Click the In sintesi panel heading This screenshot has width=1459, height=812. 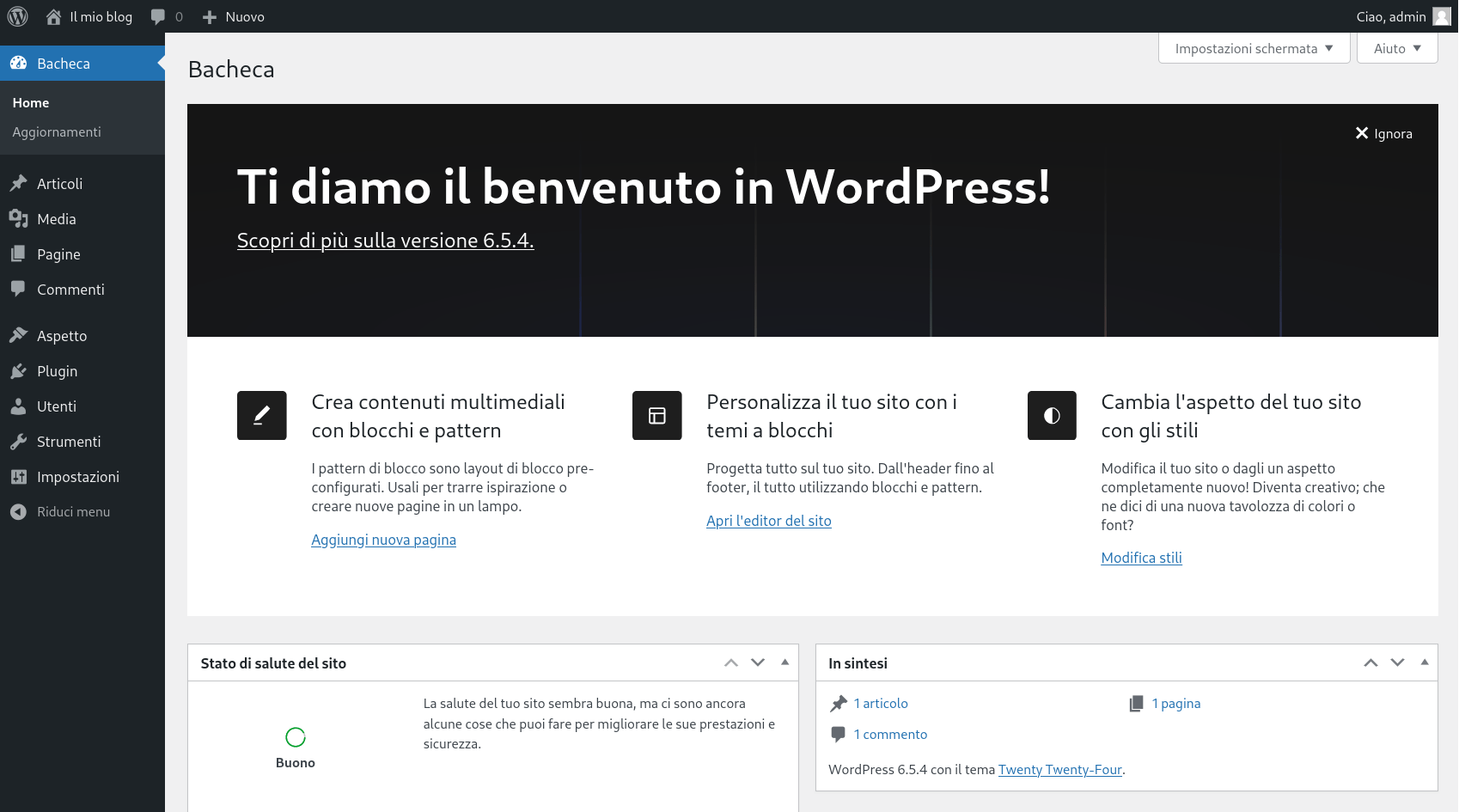[x=858, y=663]
